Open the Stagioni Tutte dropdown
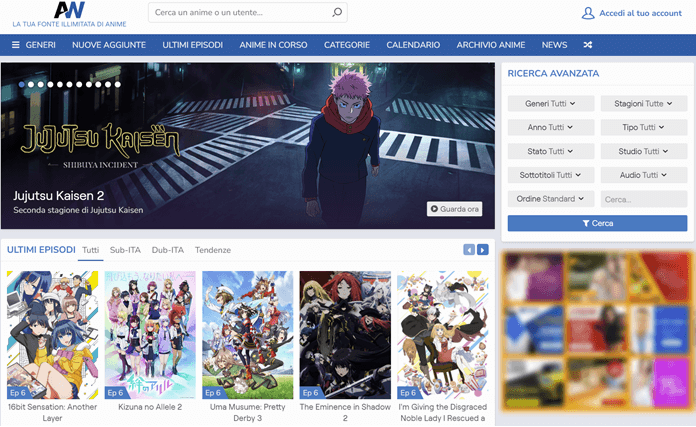696x427 pixels. tap(644, 103)
